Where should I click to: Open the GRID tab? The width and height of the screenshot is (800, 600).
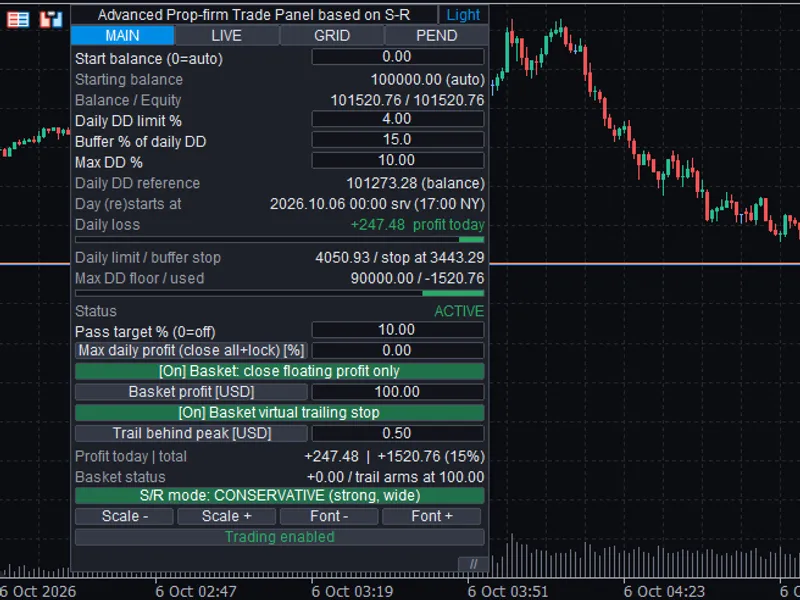[x=332, y=36]
